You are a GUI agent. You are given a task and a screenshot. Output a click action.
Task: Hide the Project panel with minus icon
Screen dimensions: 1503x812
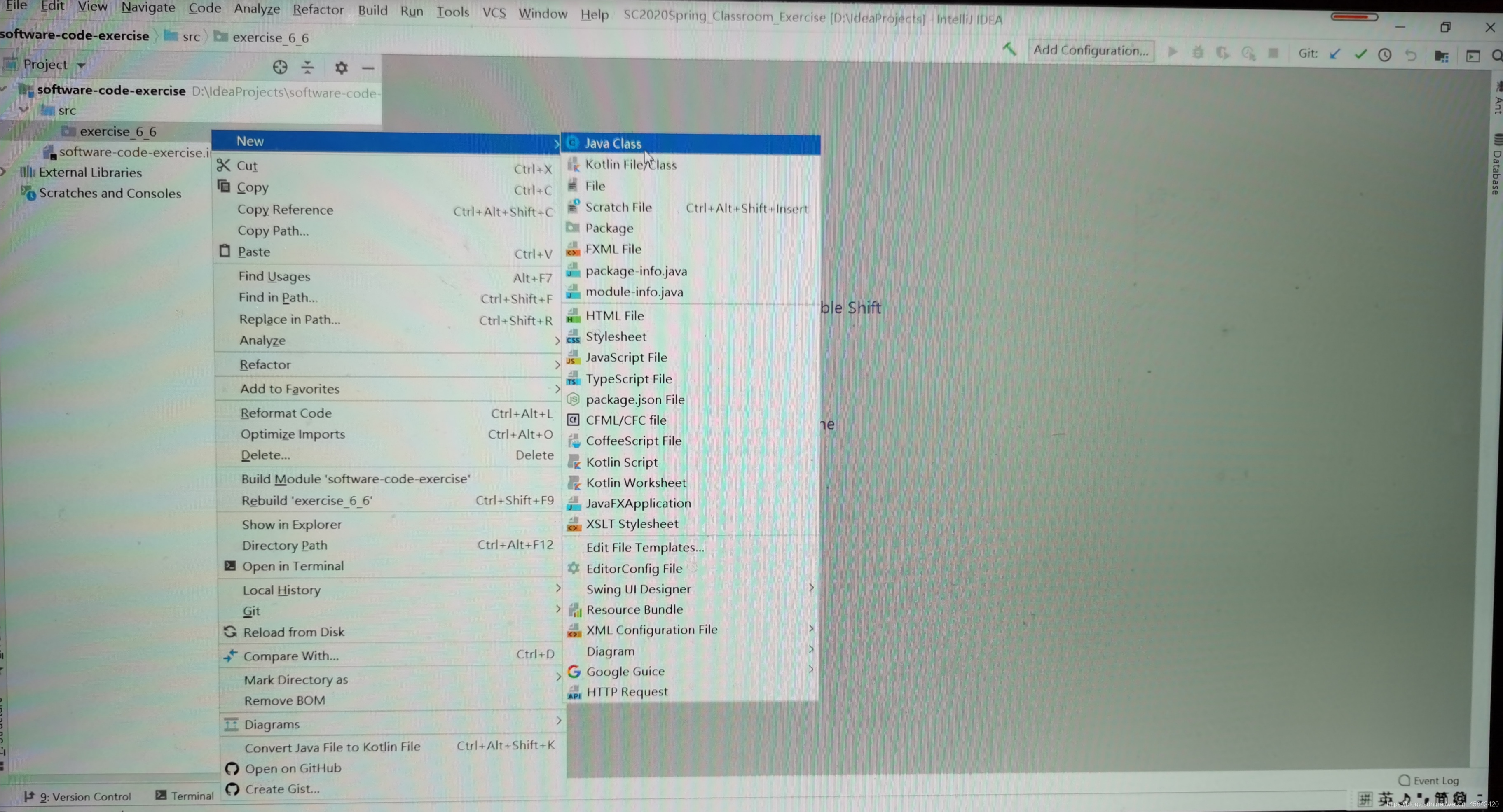368,68
